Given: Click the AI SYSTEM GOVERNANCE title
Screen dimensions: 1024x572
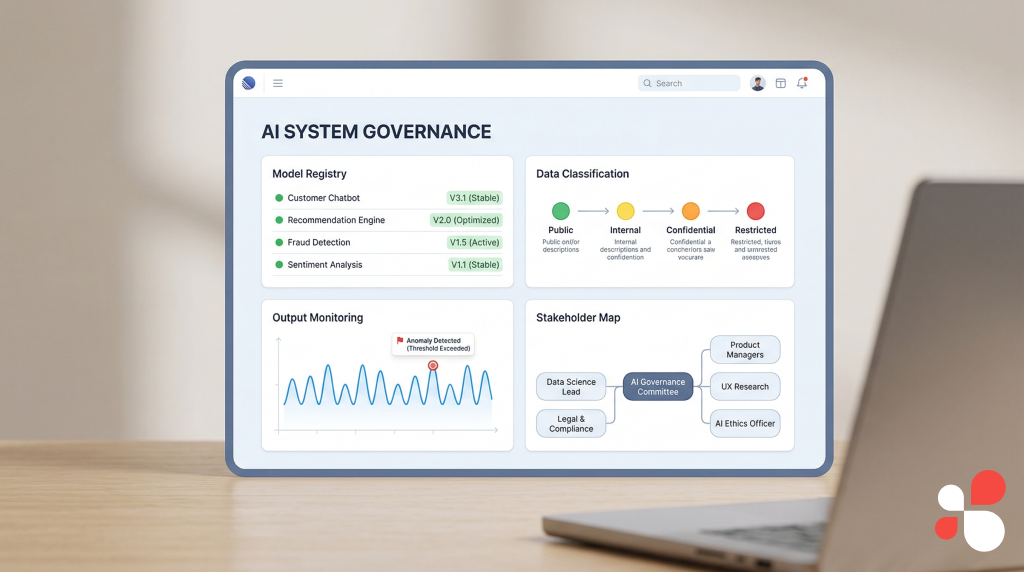Looking at the screenshot, I should [x=376, y=132].
